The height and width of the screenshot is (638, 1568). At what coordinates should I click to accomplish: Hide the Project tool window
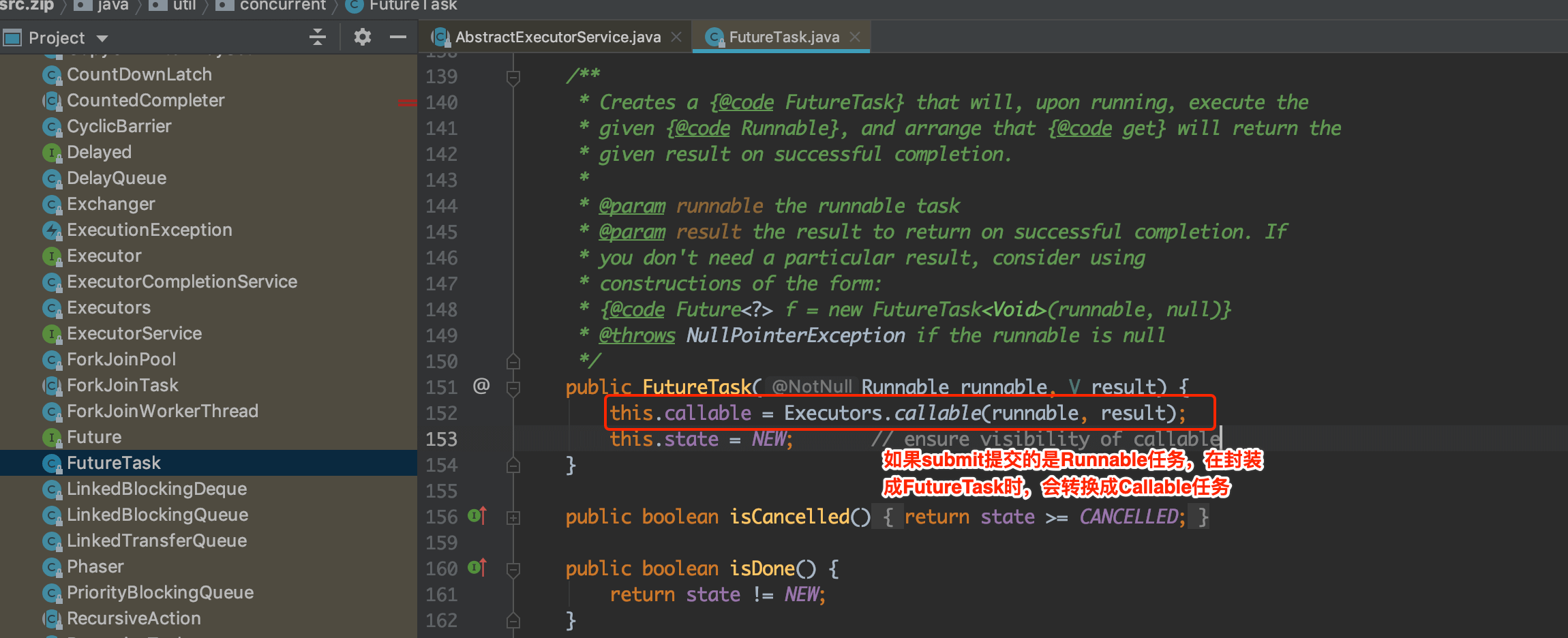pos(398,37)
